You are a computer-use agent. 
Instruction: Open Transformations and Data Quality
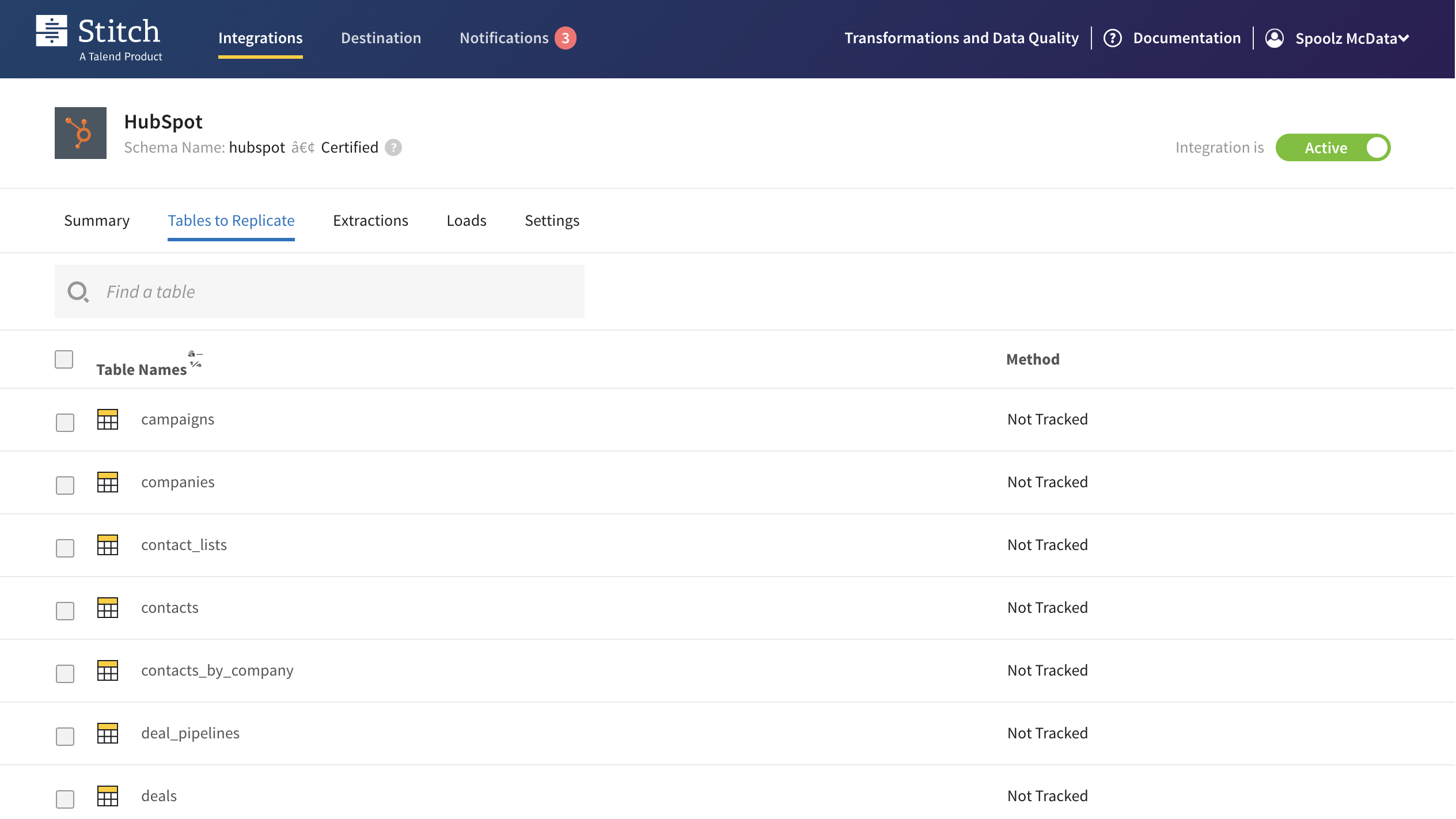click(x=962, y=37)
